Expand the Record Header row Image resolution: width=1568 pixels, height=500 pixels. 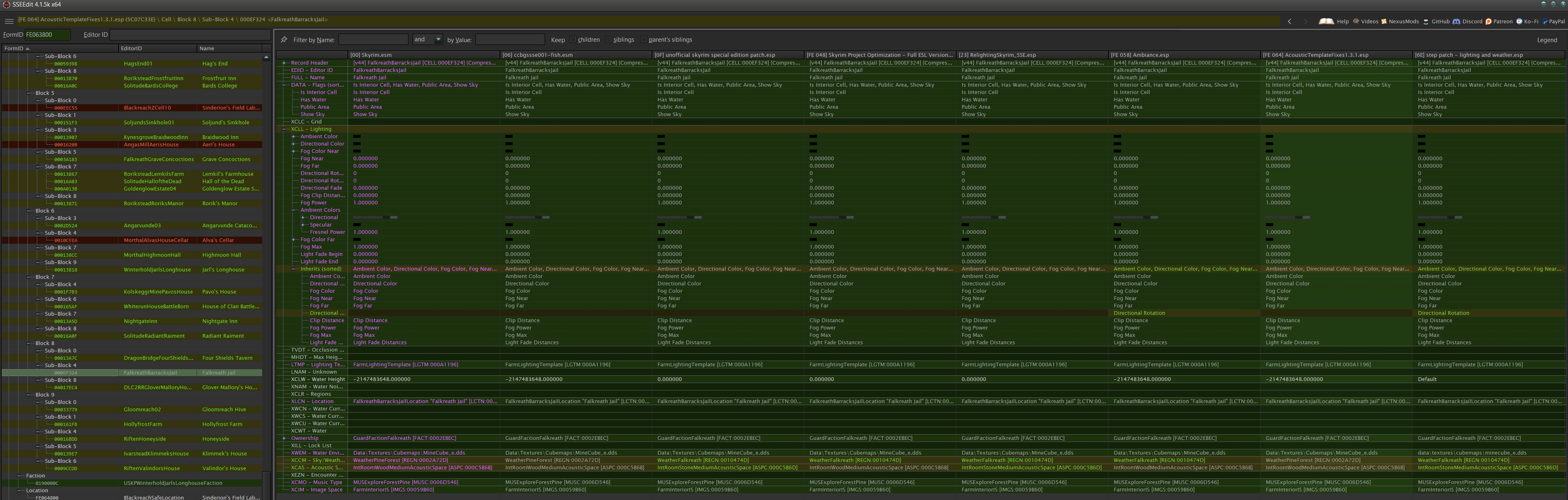pos(284,63)
